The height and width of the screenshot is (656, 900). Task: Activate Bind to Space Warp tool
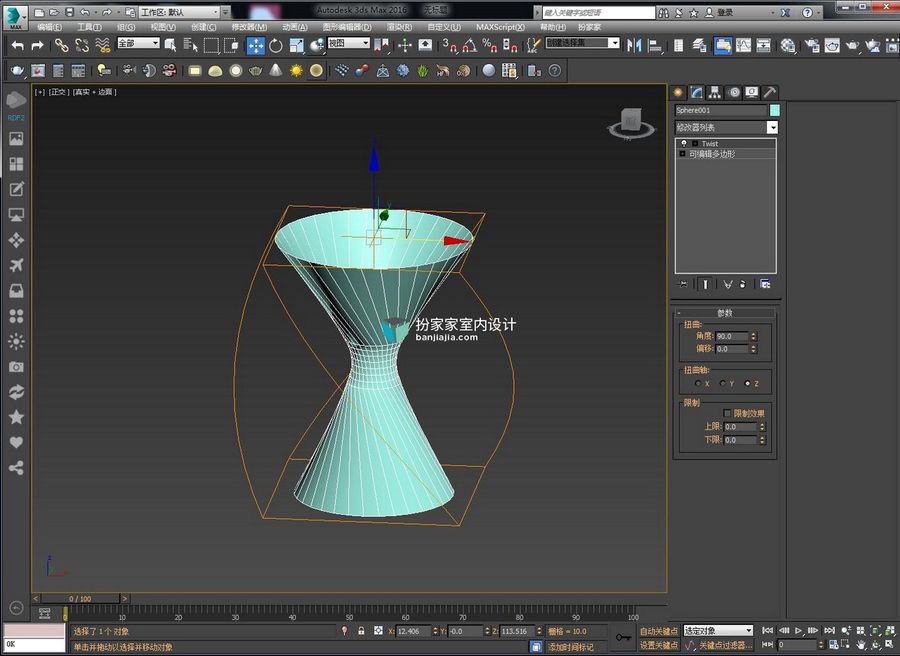coord(103,45)
